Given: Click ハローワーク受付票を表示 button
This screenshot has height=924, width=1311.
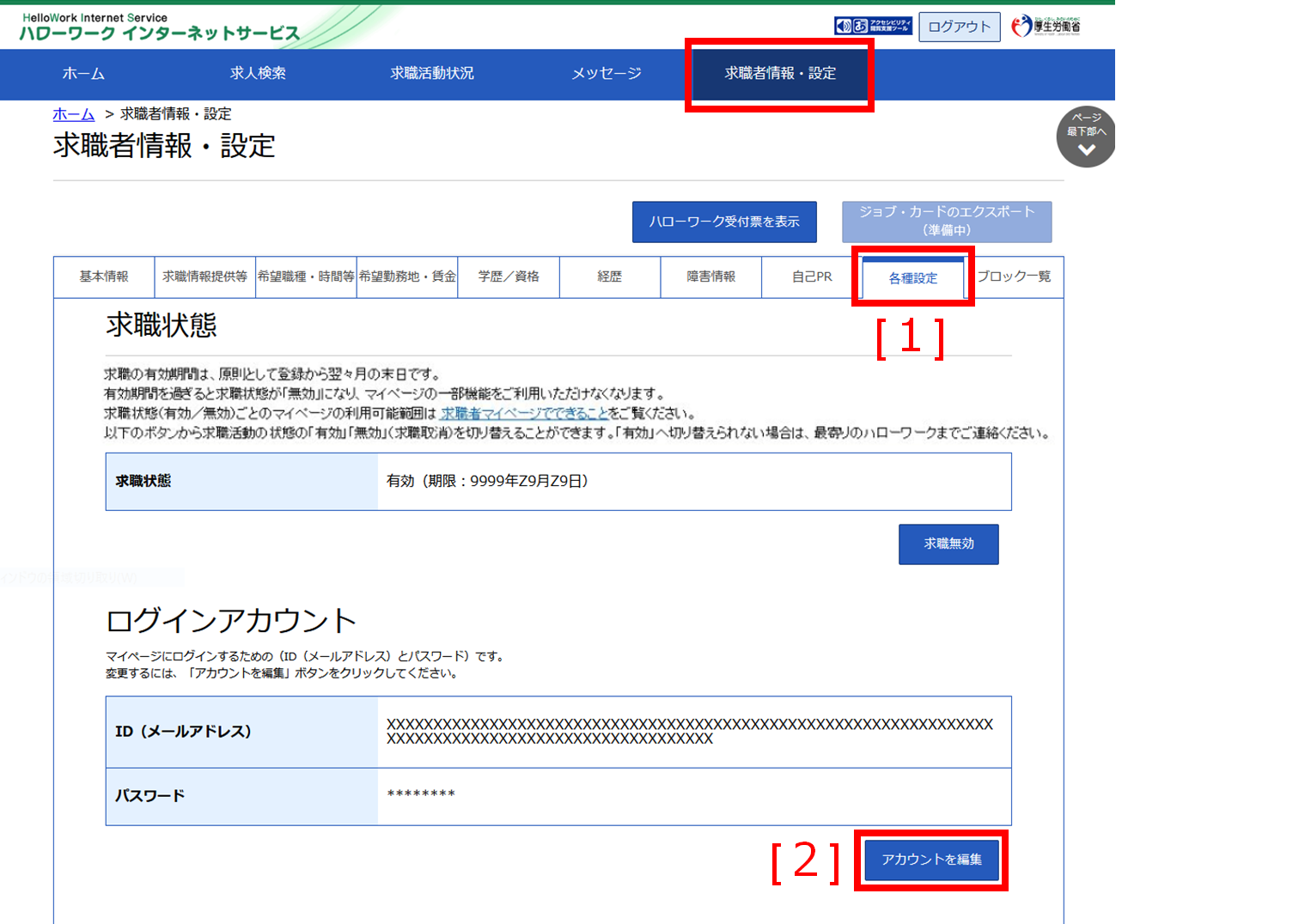Looking at the screenshot, I should (724, 222).
